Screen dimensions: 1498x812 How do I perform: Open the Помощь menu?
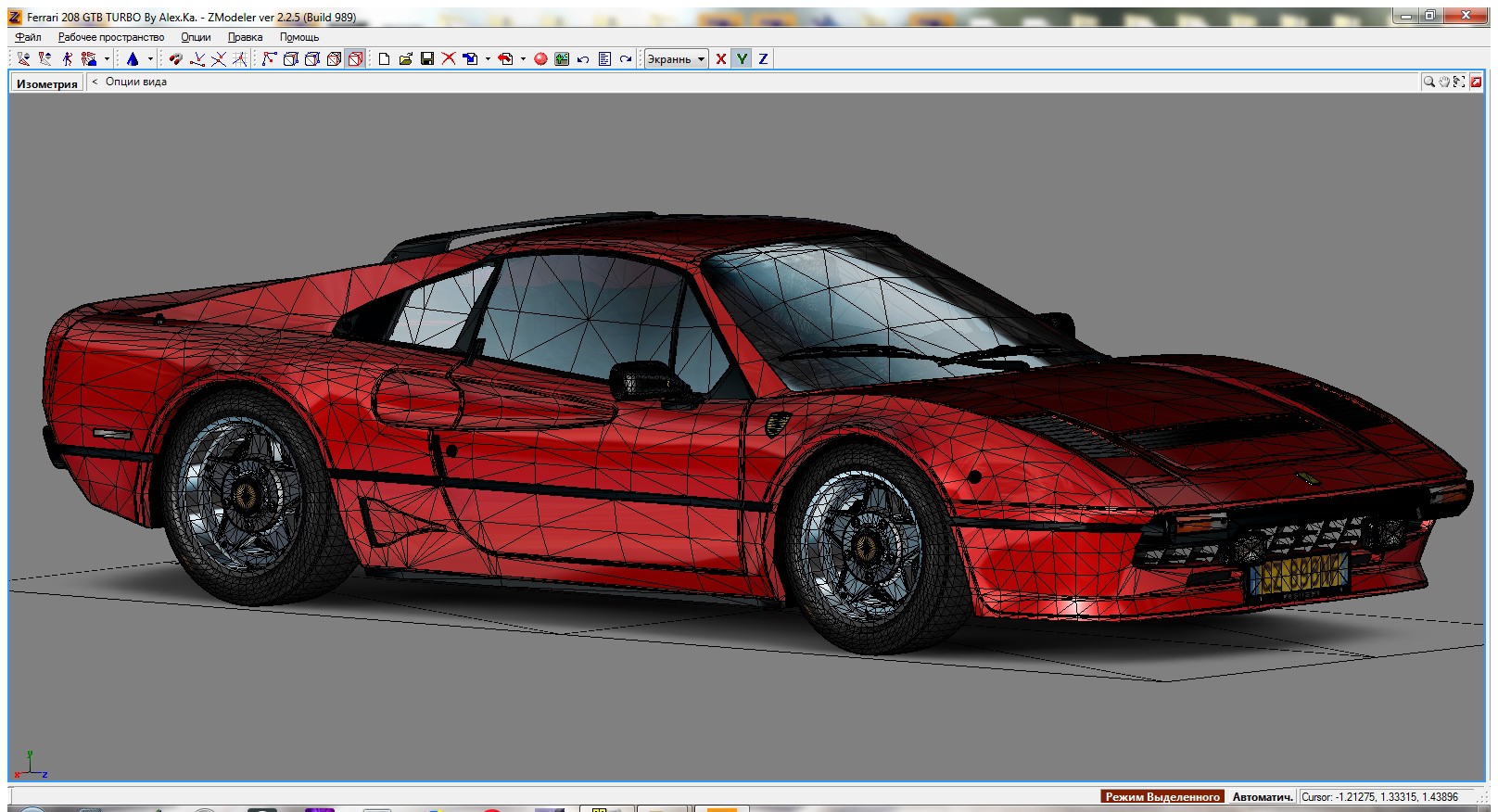[299, 37]
